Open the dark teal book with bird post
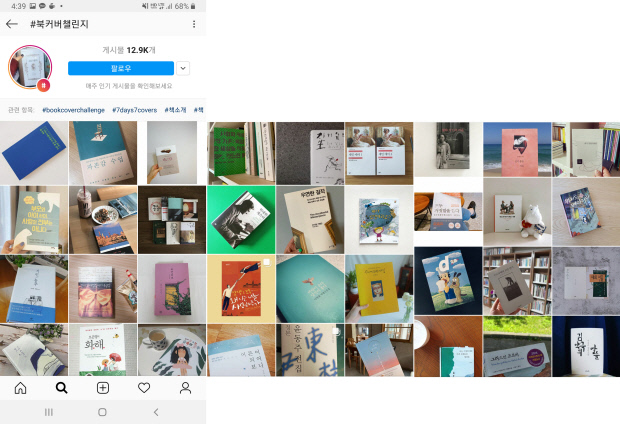 point(310,289)
